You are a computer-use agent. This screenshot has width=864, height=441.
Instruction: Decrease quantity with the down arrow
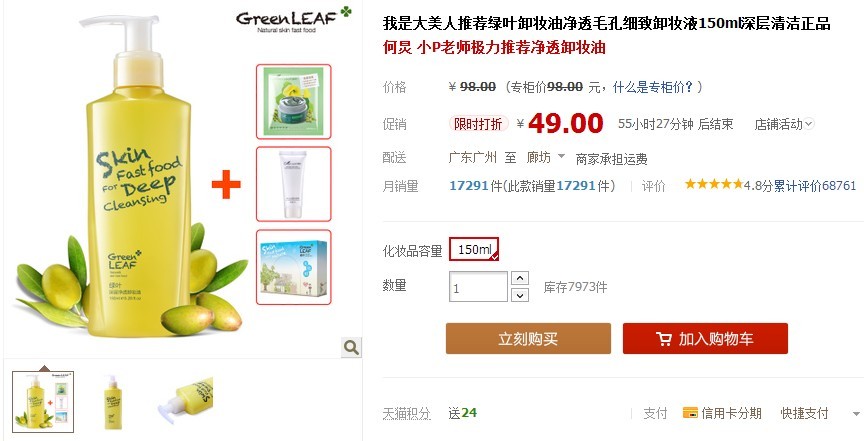[520, 295]
